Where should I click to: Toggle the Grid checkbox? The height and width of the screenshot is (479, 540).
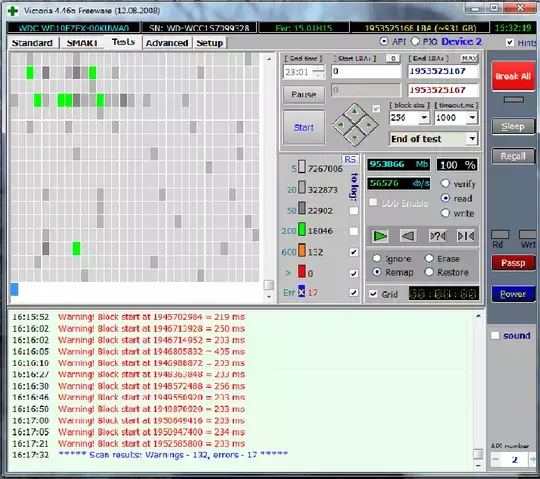point(373,294)
